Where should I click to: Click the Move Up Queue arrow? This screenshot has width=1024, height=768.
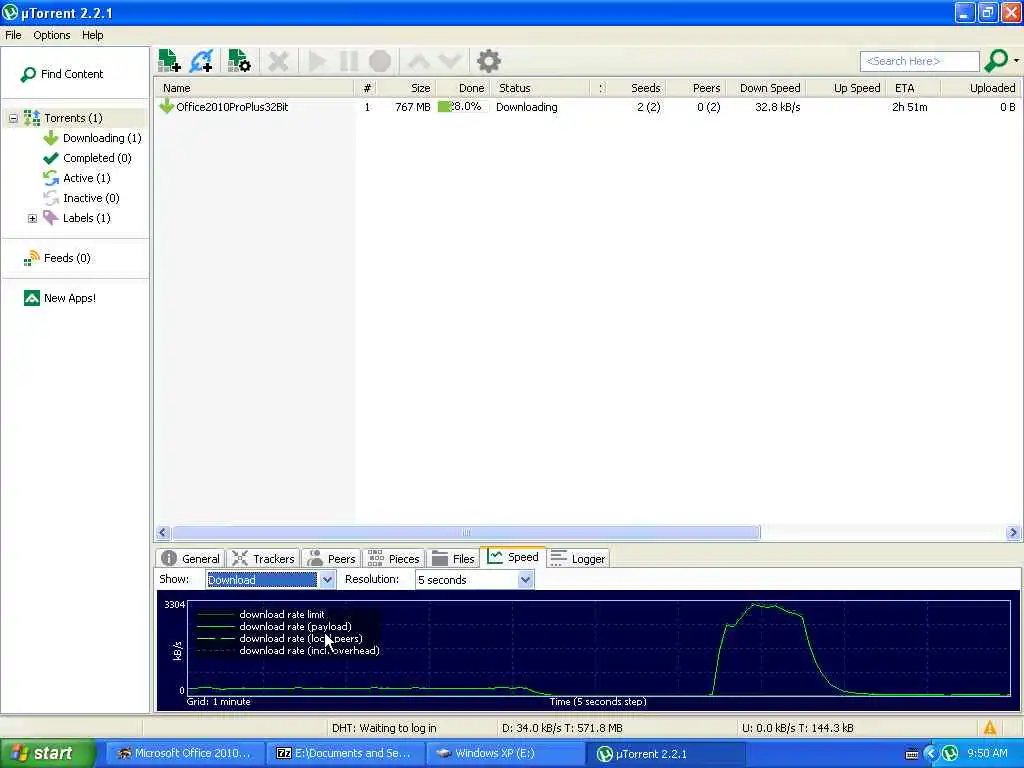click(419, 61)
